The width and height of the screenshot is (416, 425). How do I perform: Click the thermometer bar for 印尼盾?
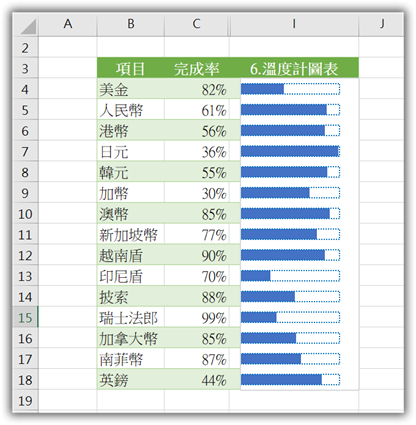pos(290,276)
